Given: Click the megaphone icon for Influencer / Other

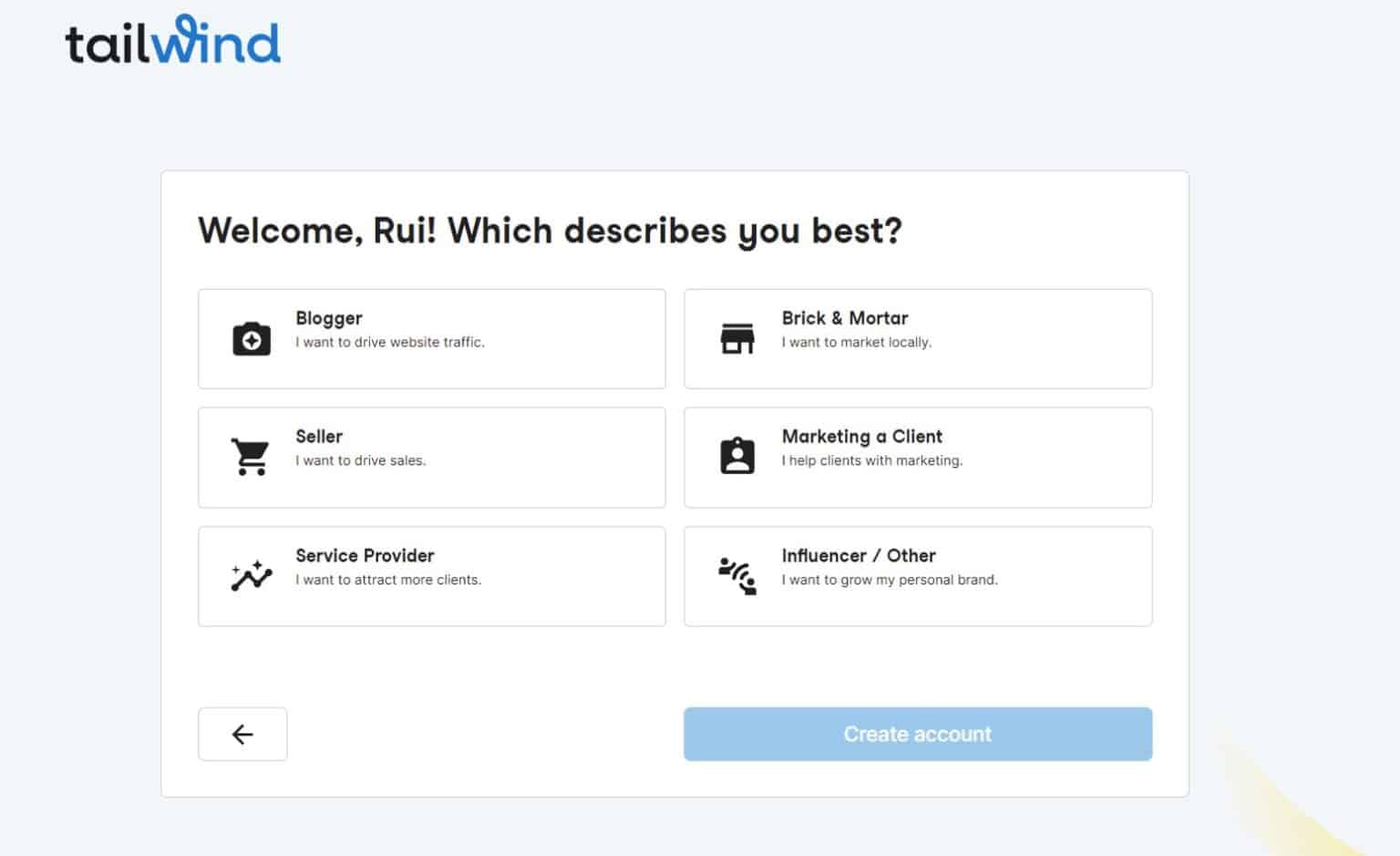Looking at the screenshot, I should click(x=736, y=574).
